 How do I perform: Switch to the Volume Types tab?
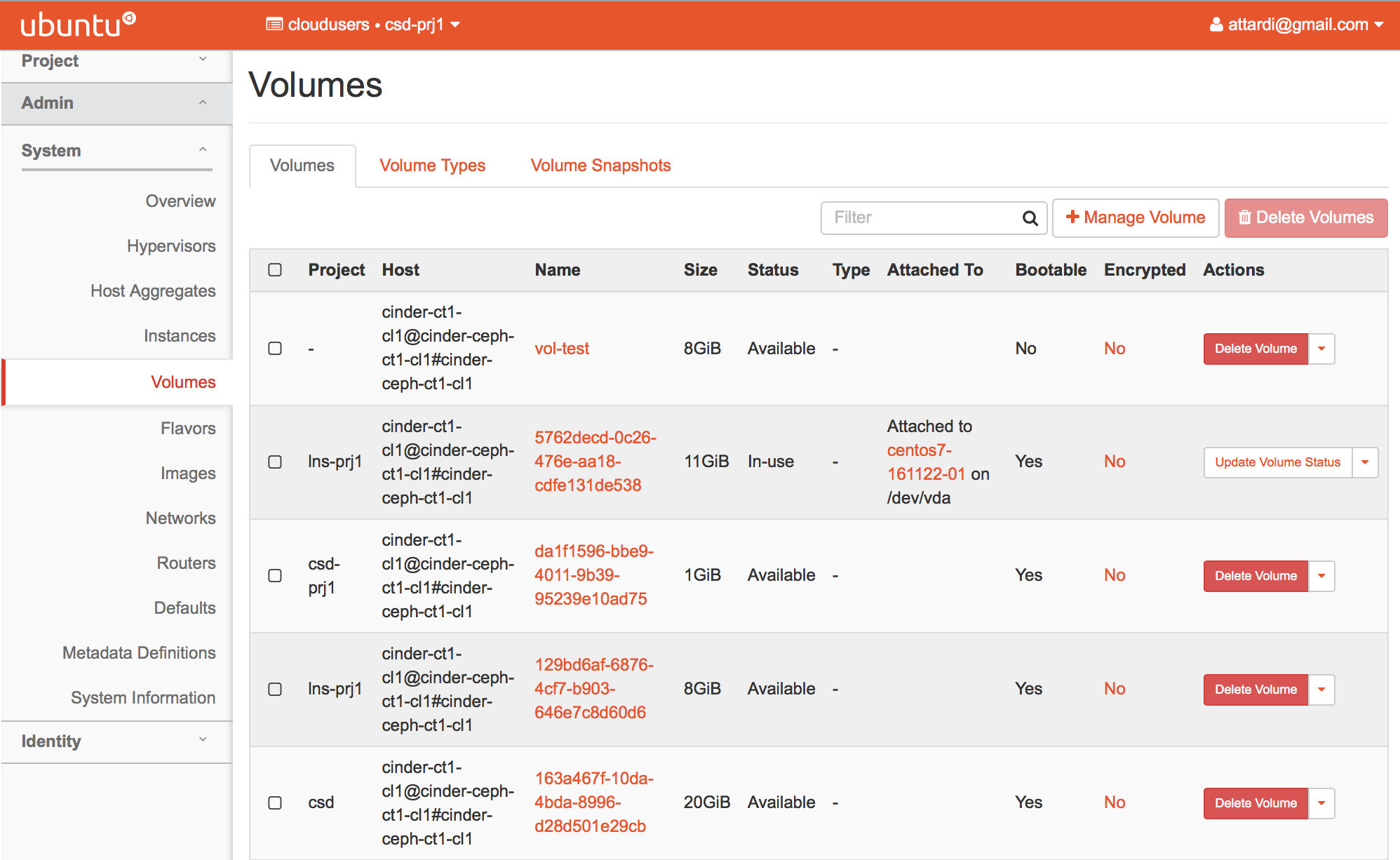(432, 166)
